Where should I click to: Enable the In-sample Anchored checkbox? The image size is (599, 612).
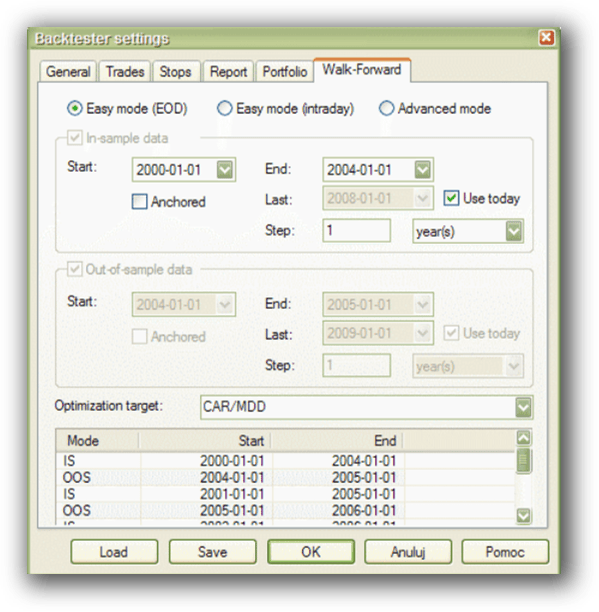[x=140, y=202]
